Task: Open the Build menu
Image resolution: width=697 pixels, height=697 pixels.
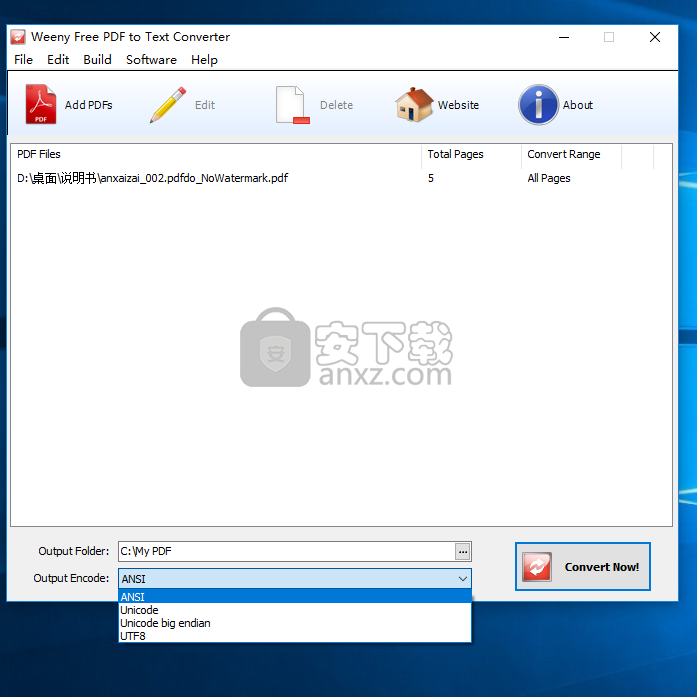Action: pyautogui.click(x=97, y=60)
